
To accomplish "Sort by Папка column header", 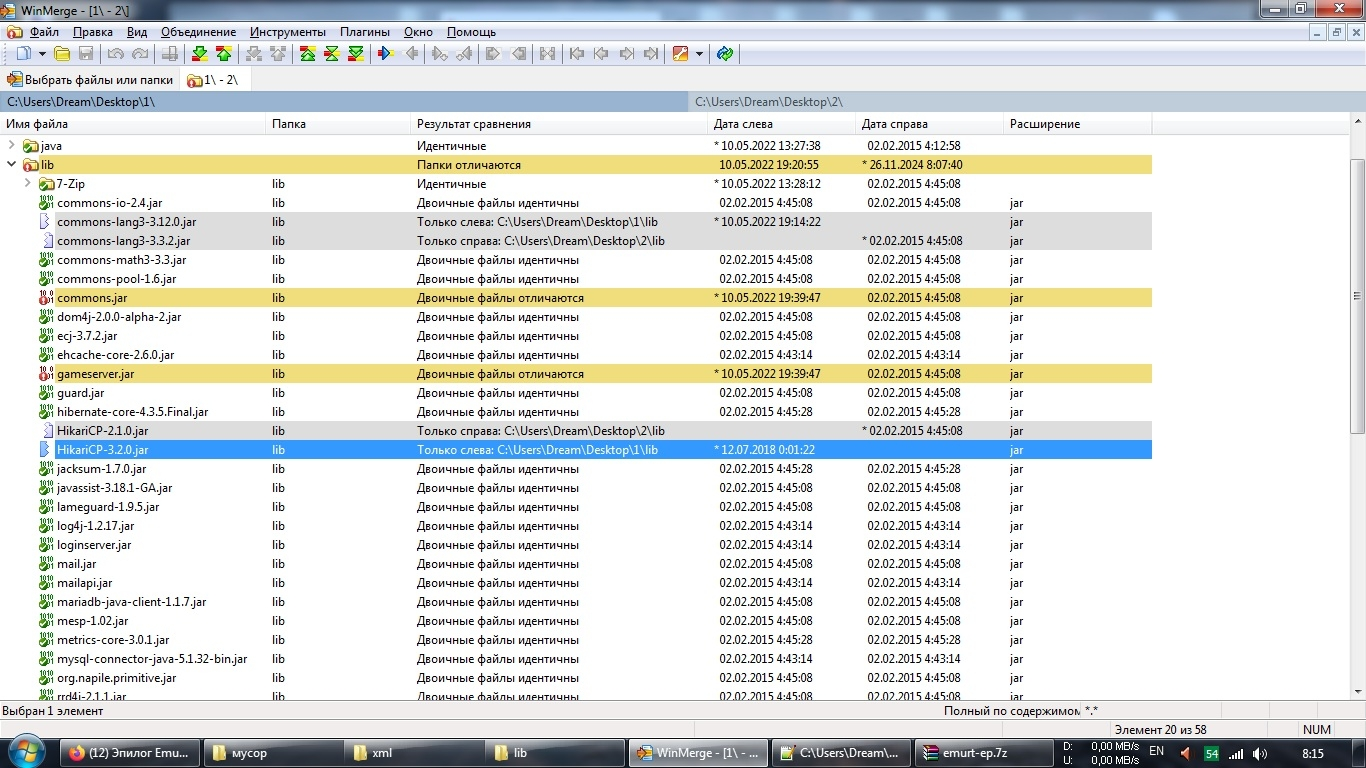I will pos(339,124).
